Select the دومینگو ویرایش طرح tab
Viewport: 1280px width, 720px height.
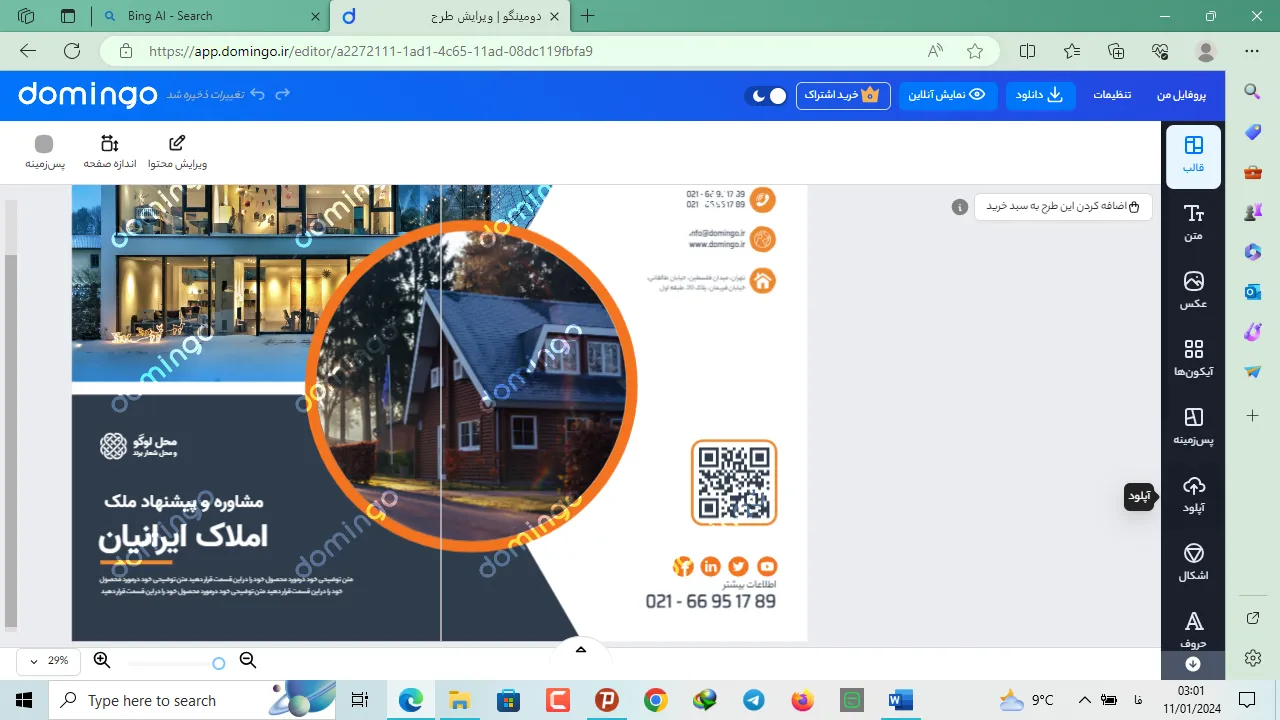tap(452, 16)
